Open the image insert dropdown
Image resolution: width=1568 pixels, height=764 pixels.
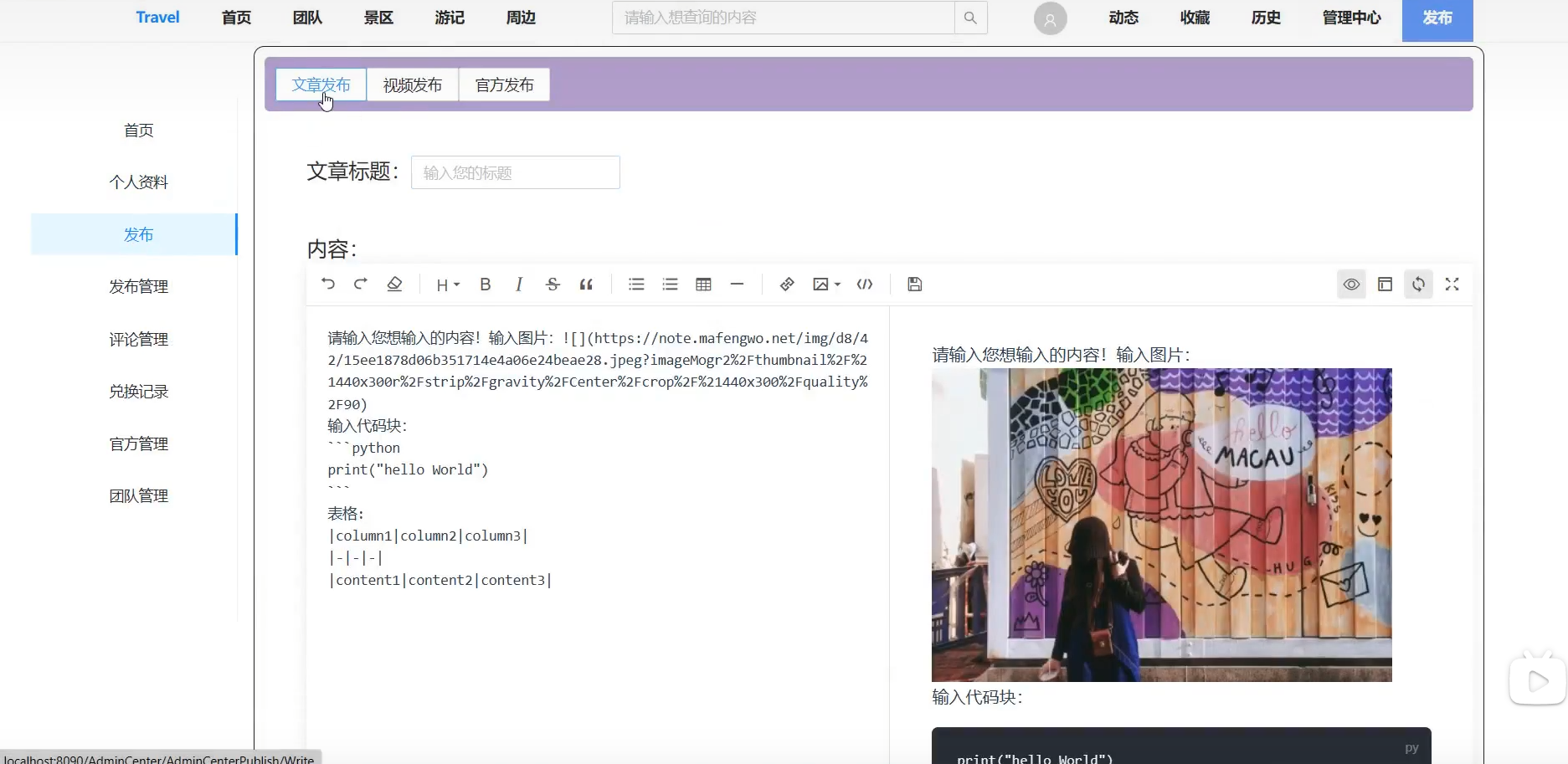826,285
